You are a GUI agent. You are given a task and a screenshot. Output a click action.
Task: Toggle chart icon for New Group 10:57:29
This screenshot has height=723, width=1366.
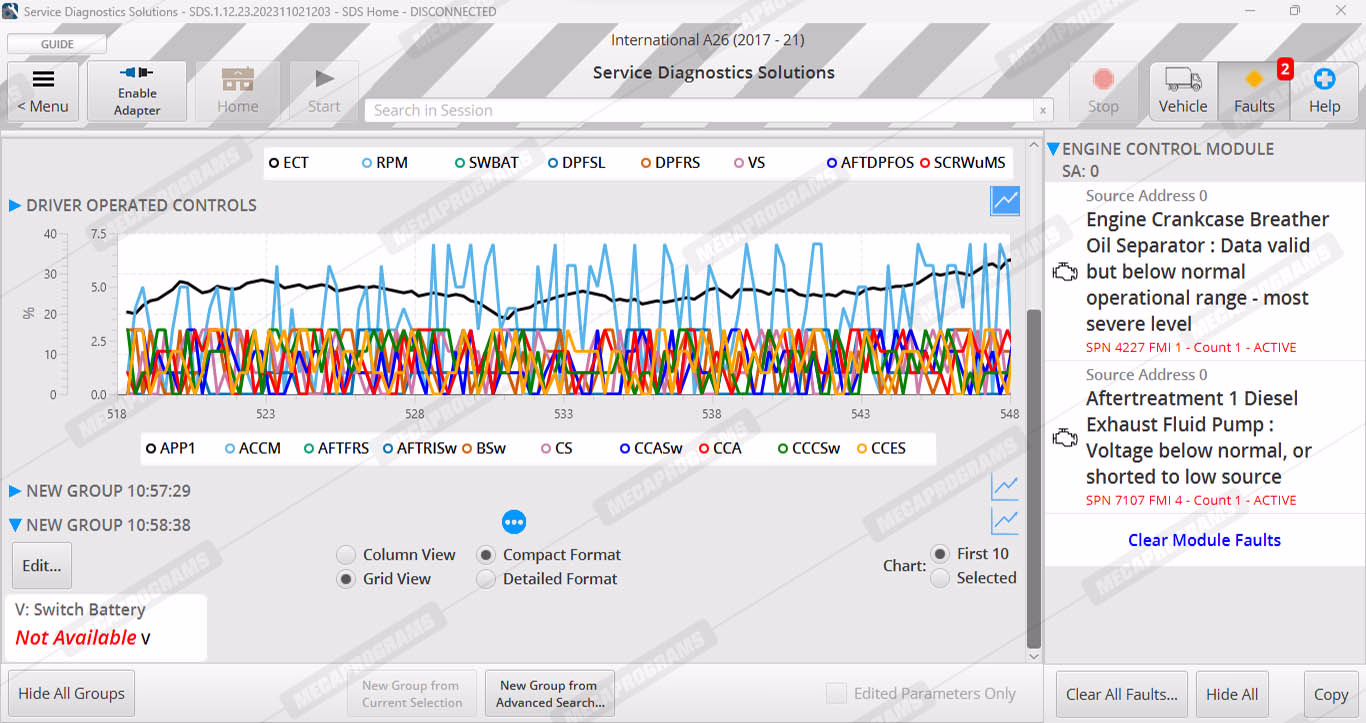pyautogui.click(x=1005, y=487)
